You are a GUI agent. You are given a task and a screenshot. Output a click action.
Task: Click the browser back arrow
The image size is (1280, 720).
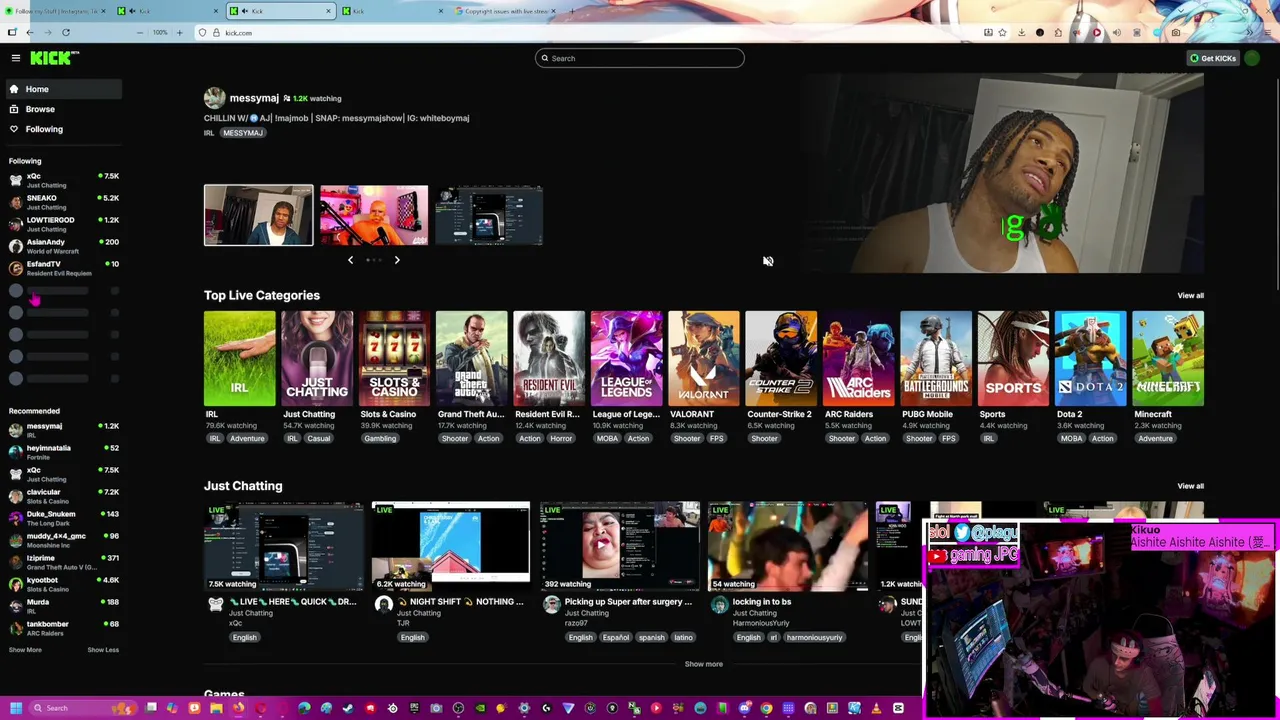click(30, 33)
